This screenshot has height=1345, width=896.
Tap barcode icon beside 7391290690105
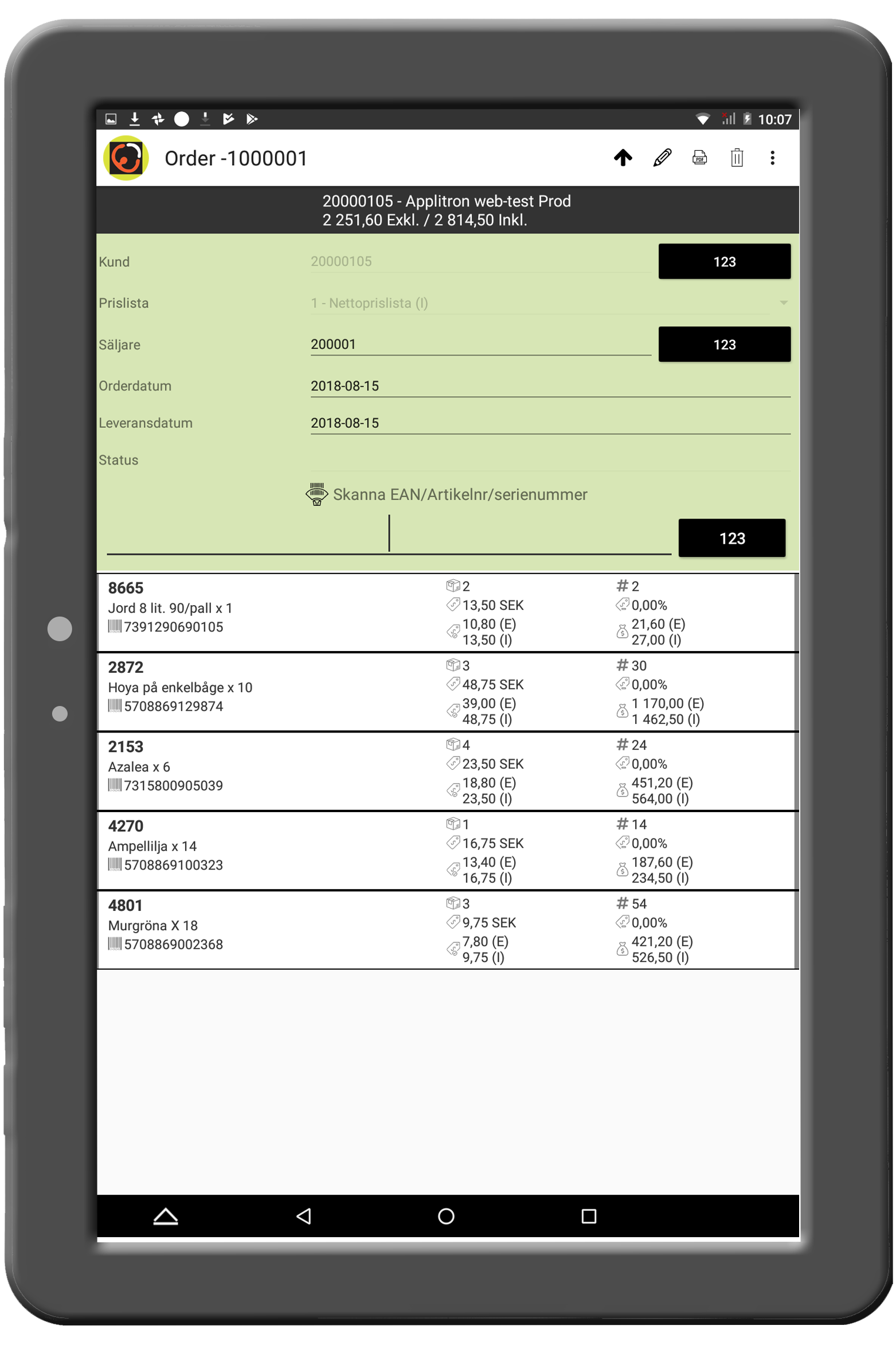[115, 626]
